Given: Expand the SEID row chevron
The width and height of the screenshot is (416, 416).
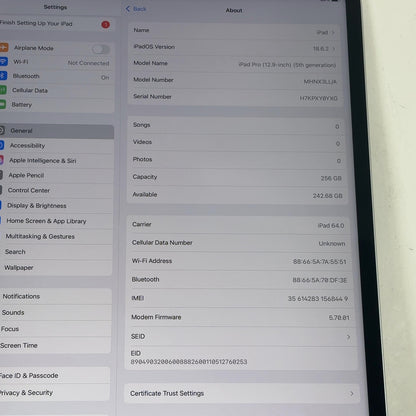Looking at the screenshot, I should point(348,337).
